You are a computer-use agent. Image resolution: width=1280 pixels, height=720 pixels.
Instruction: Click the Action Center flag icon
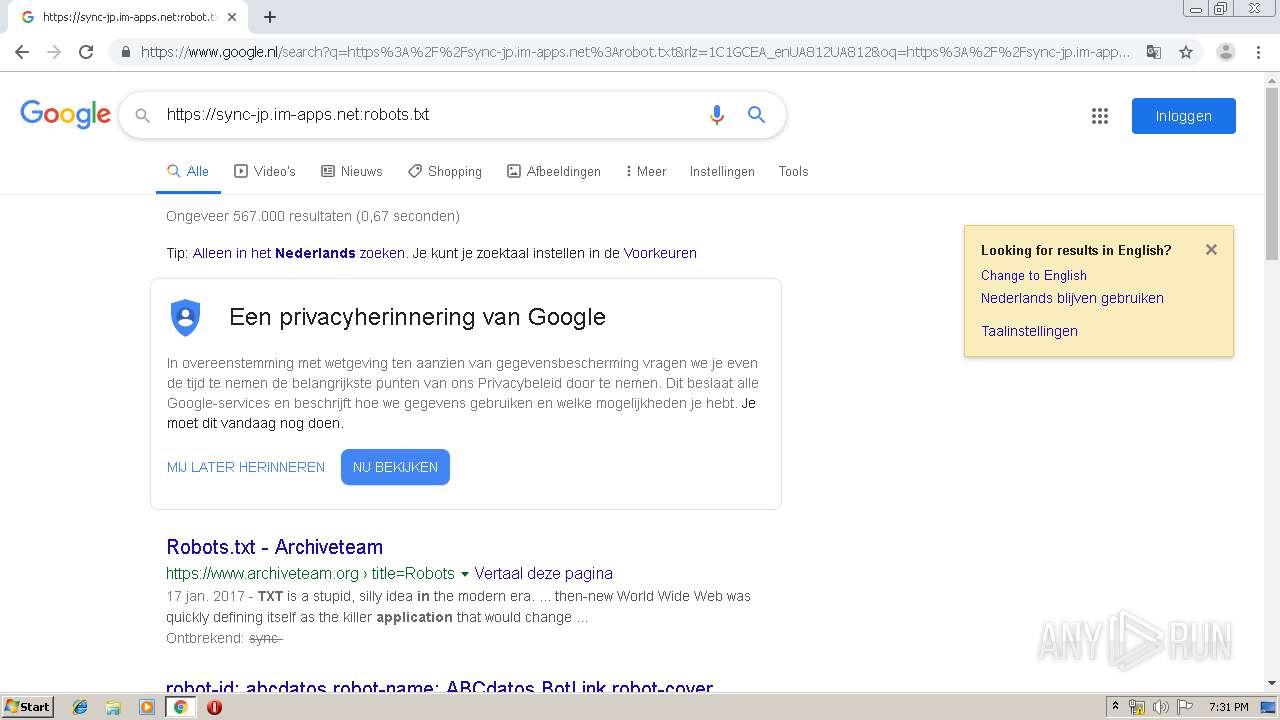click(1185, 707)
